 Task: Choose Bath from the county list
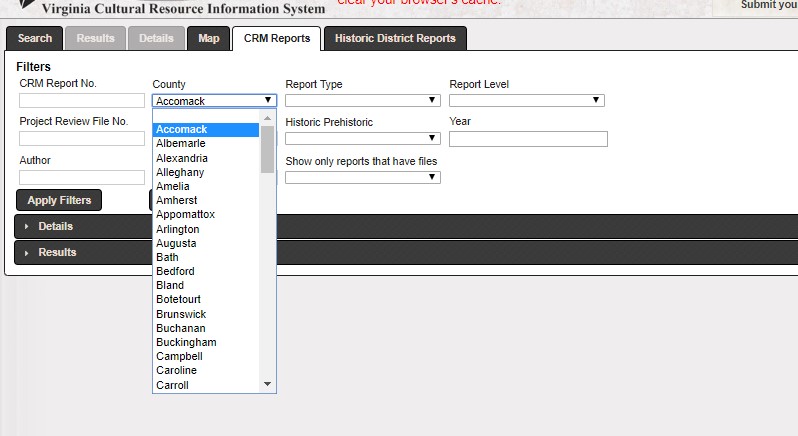click(x=206, y=257)
